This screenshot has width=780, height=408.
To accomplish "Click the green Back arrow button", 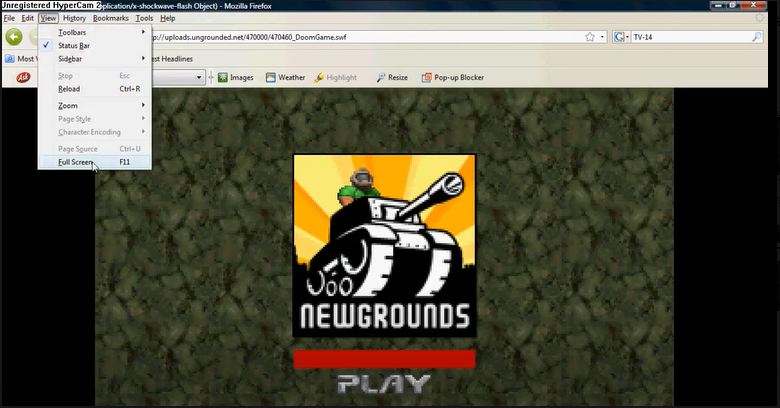I will click(14, 37).
